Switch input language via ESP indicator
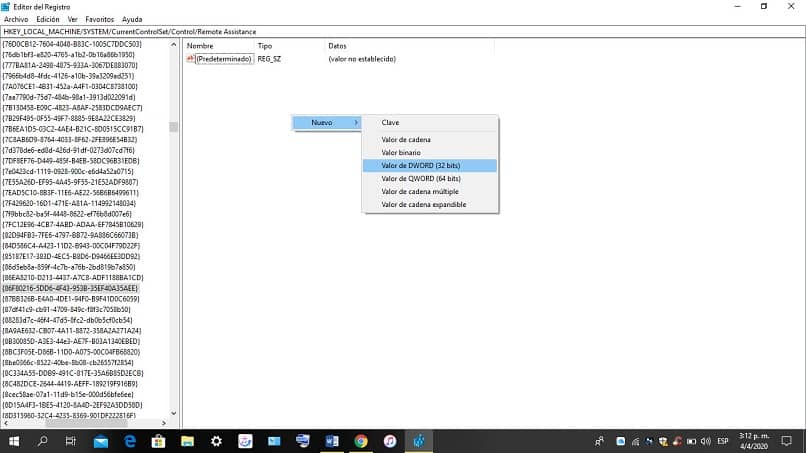 (x=723, y=441)
